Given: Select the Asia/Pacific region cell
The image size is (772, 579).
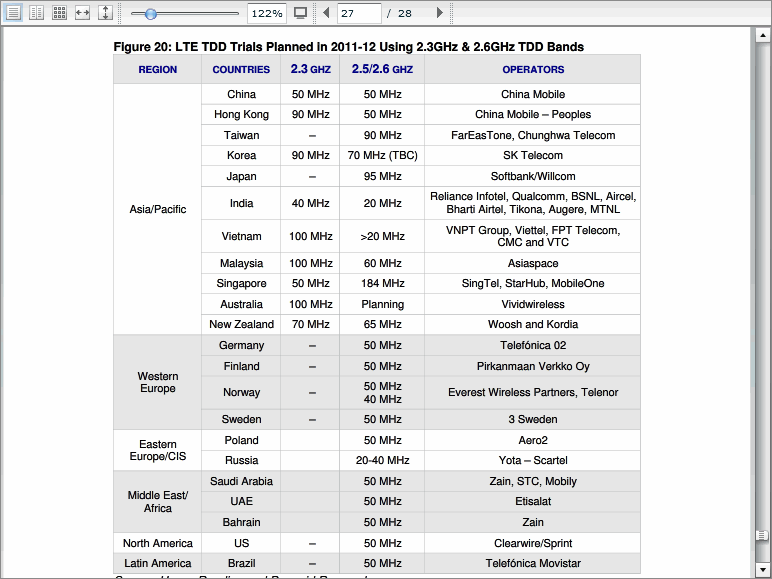Looking at the screenshot, I should pyautogui.click(x=158, y=209).
